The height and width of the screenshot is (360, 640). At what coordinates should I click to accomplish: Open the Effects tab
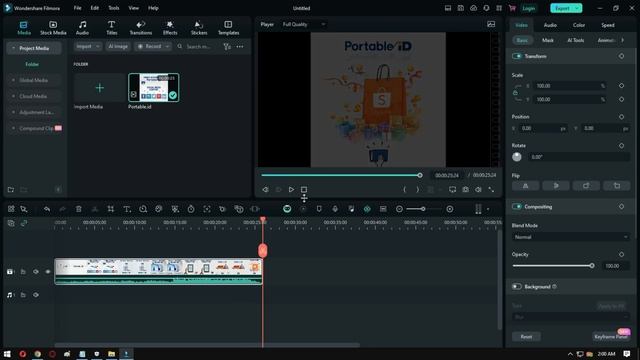point(170,28)
